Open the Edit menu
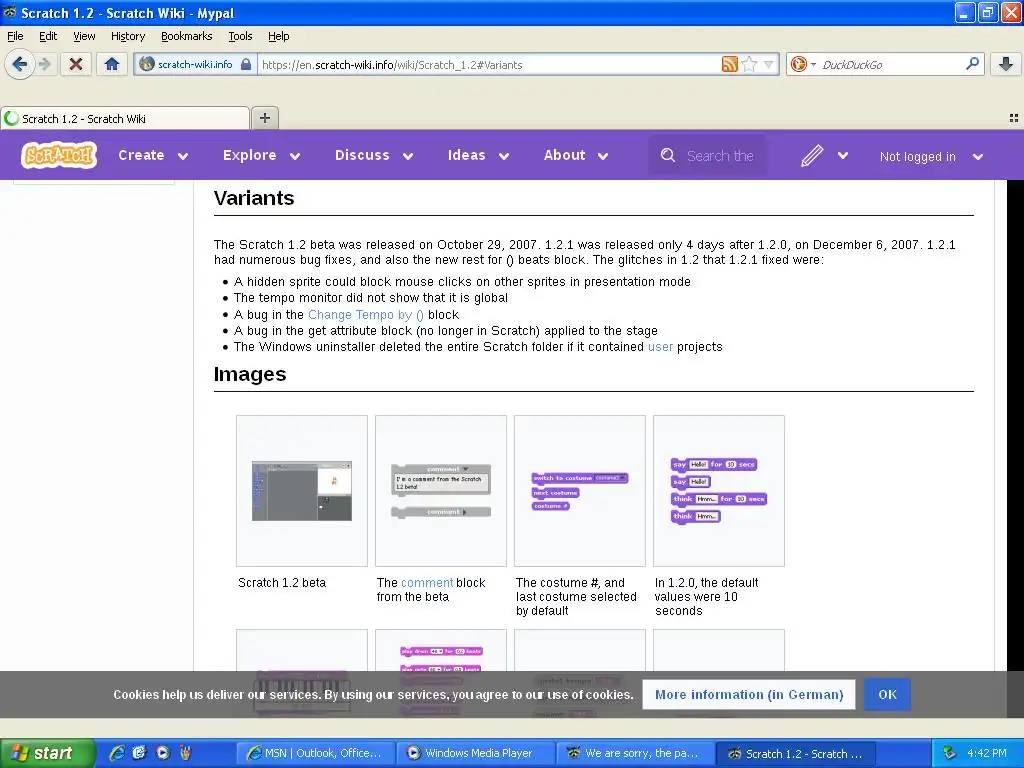1024x768 pixels. click(x=48, y=36)
